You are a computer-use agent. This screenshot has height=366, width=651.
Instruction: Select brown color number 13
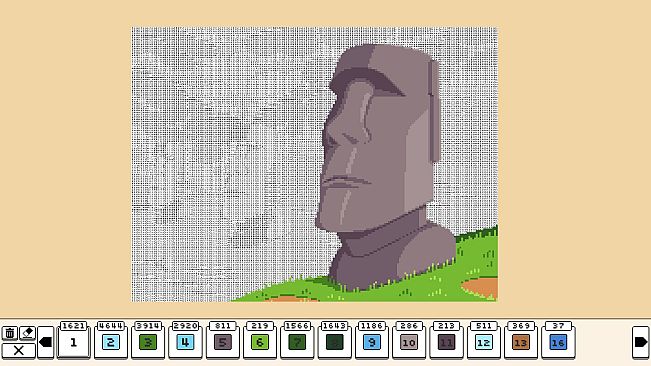point(521,339)
